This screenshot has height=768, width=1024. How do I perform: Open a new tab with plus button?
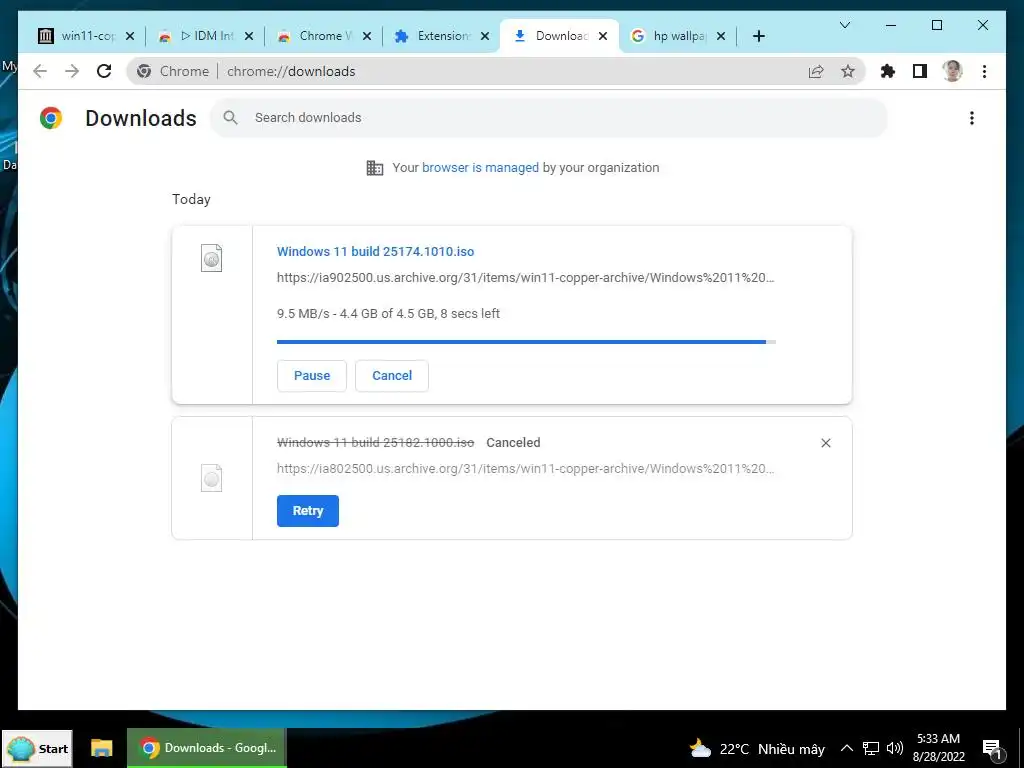tap(758, 36)
